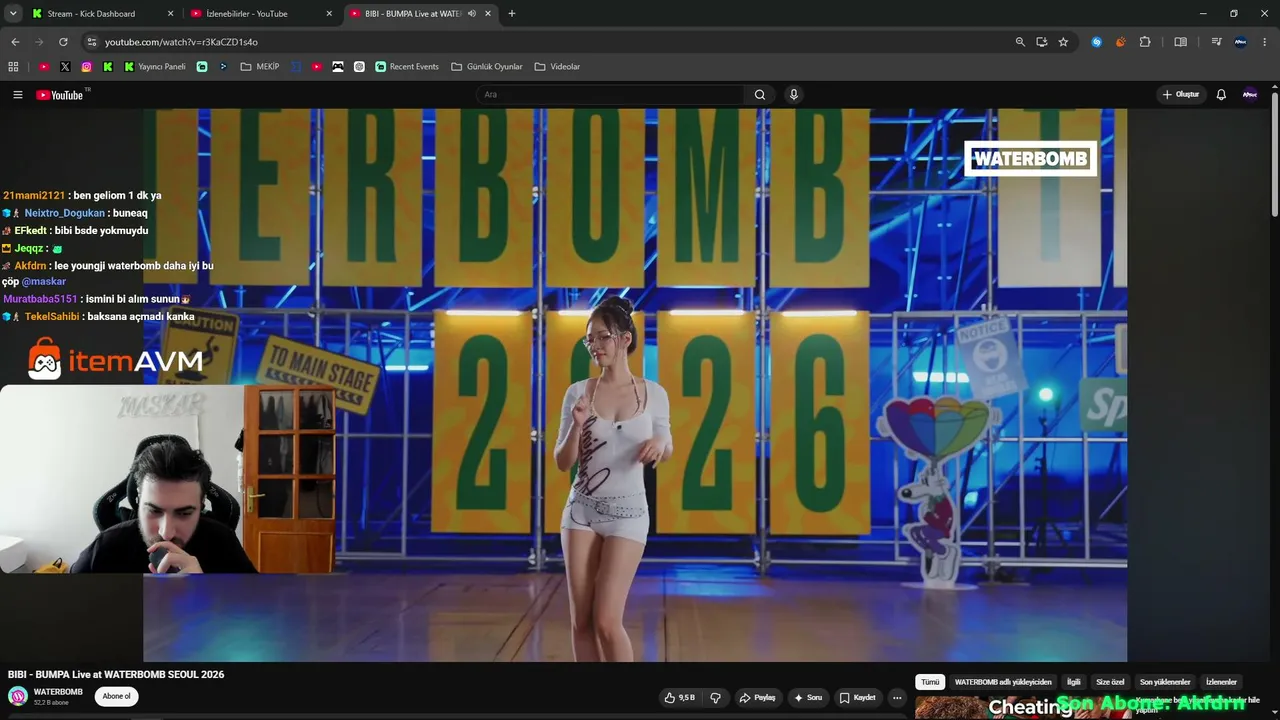Like the video (9,5 B)
The width and height of the screenshot is (1280, 720).
coord(680,697)
